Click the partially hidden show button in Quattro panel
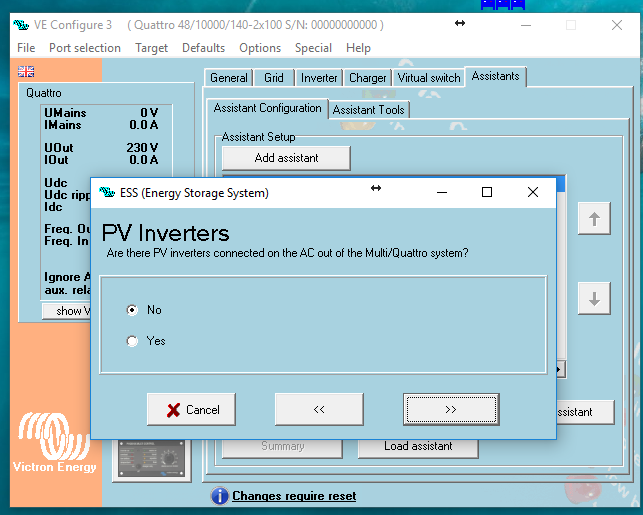The height and width of the screenshot is (515, 643). pyautogui.click(x=66, y=311)
